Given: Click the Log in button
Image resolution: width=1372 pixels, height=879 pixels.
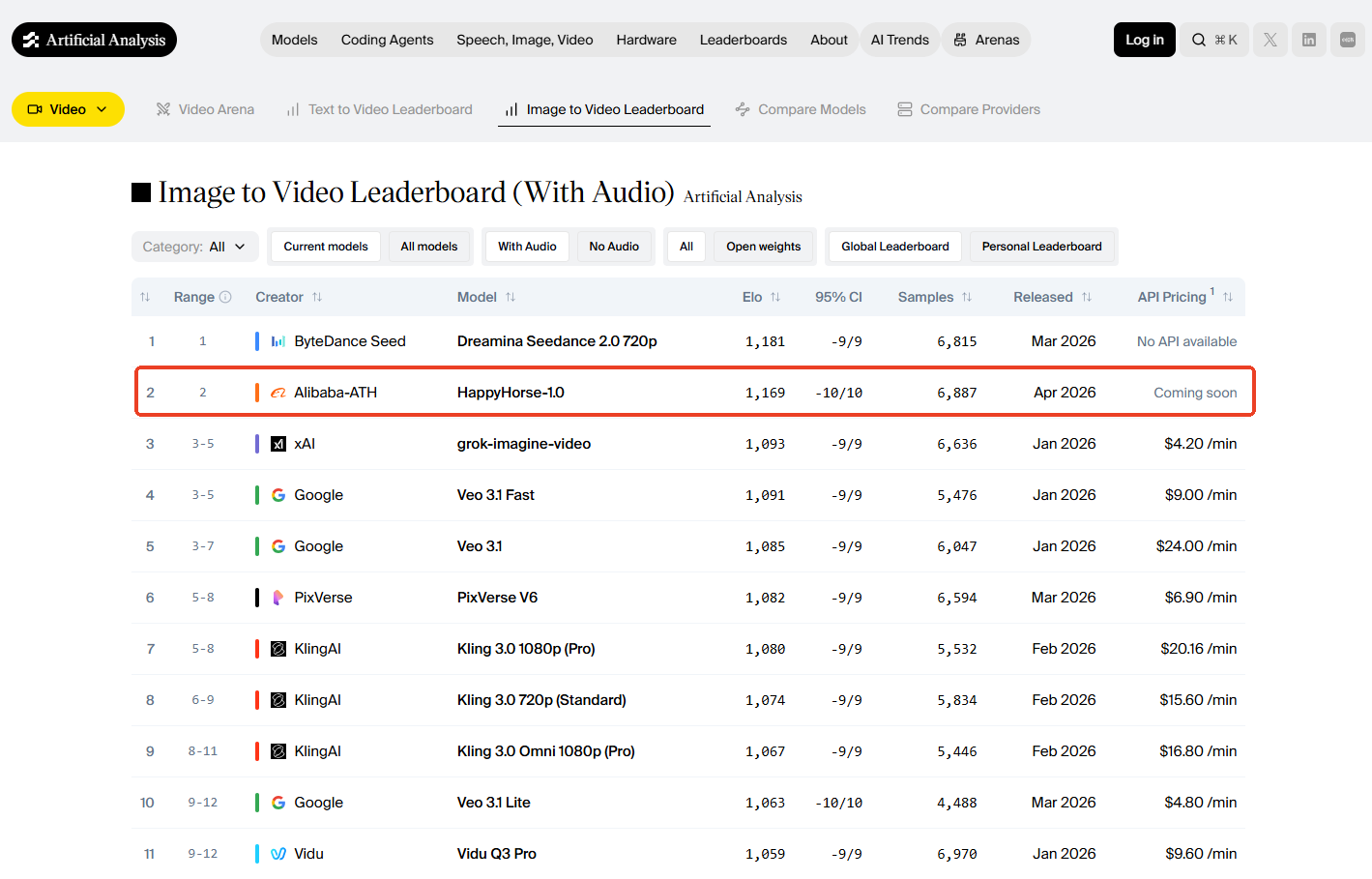Looking at the screenshot, I should [1145, 40].
